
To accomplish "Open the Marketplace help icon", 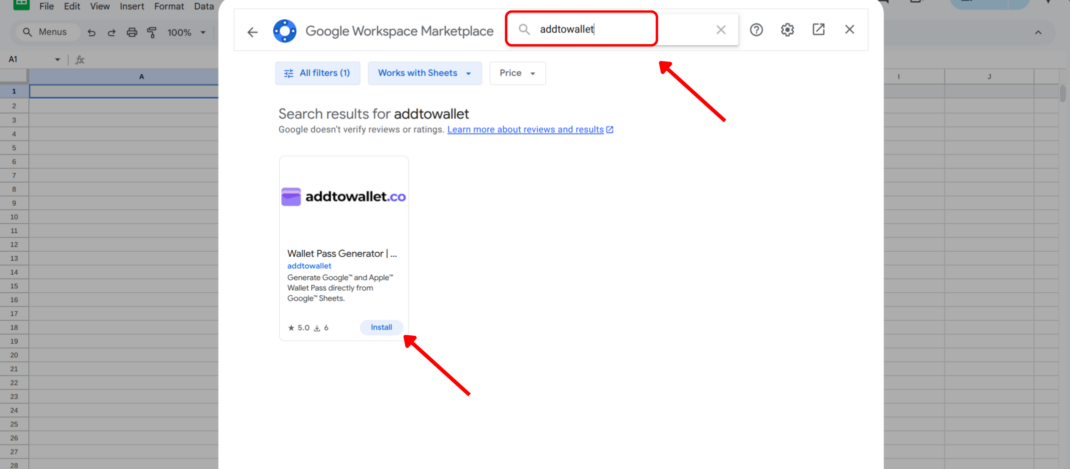I will coord(756,30).
